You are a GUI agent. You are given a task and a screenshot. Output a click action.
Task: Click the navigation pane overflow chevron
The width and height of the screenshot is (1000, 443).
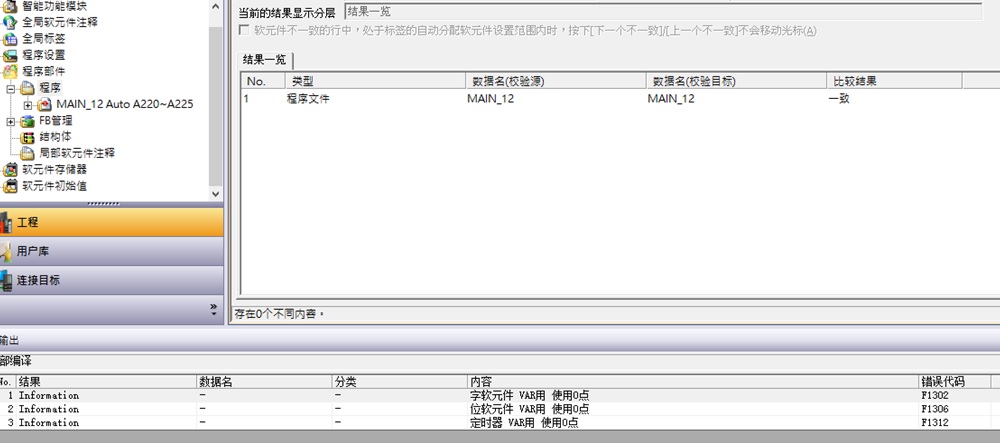click(x=212, y=308)
